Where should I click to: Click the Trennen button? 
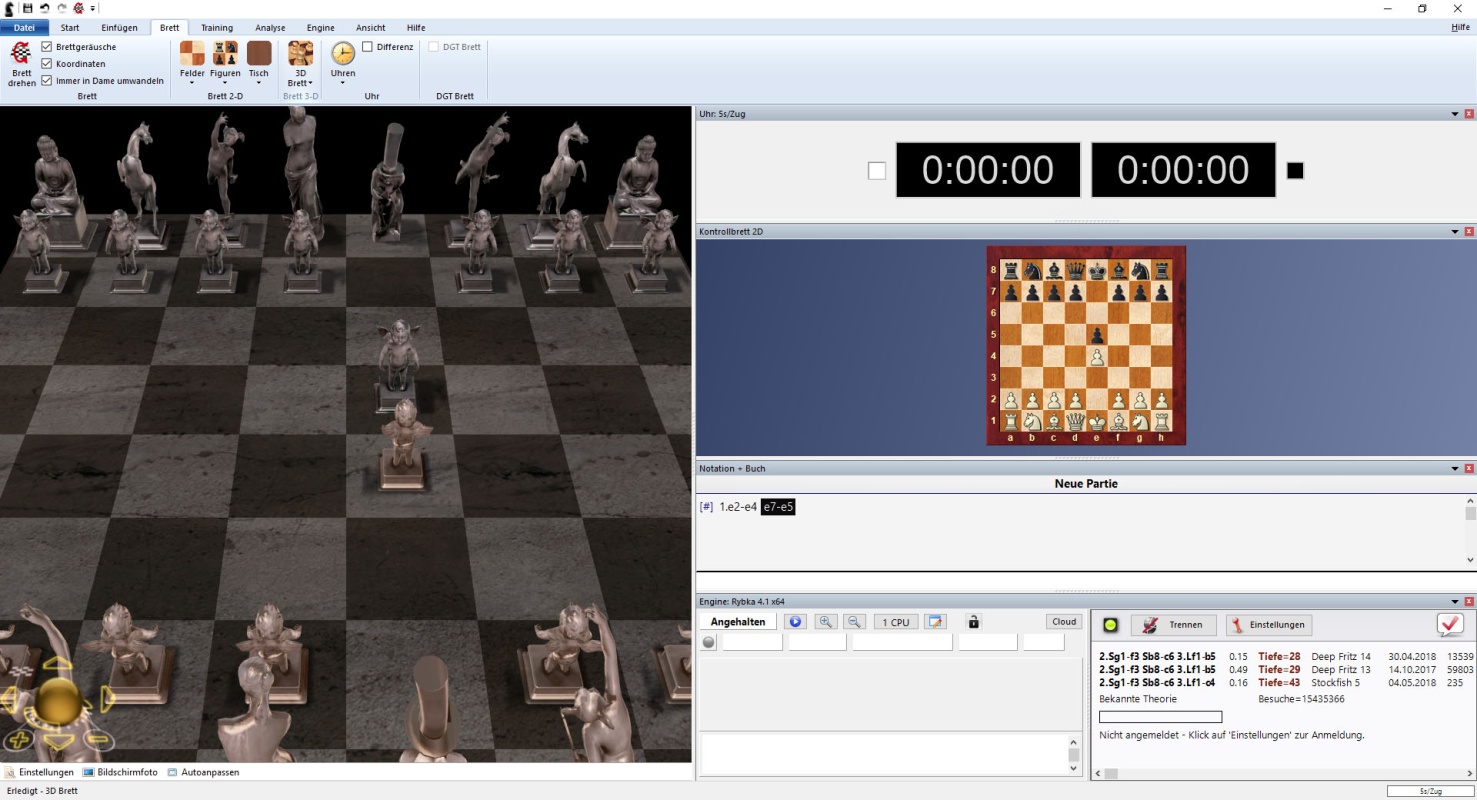[x=1174, y=625]
